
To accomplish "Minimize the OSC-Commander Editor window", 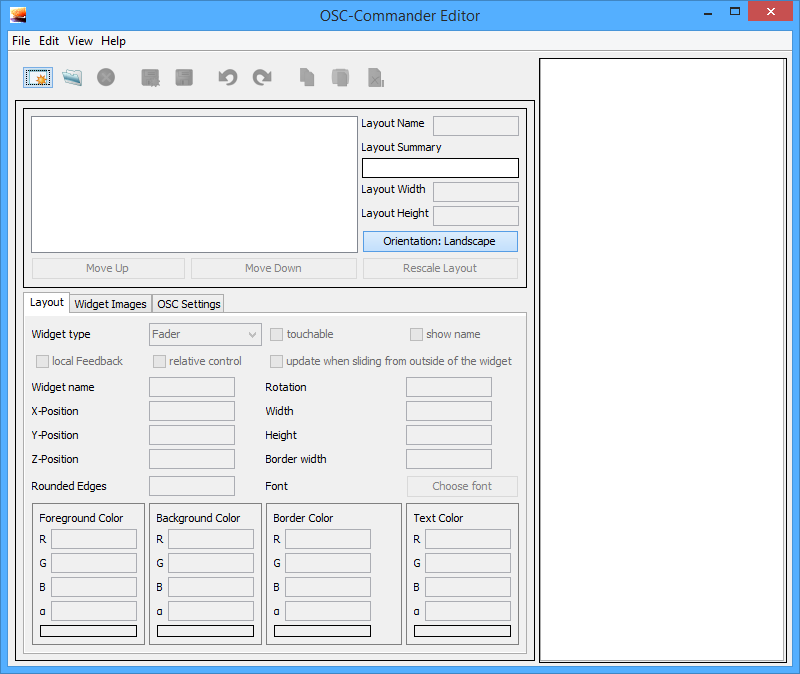I will (708, 12).
